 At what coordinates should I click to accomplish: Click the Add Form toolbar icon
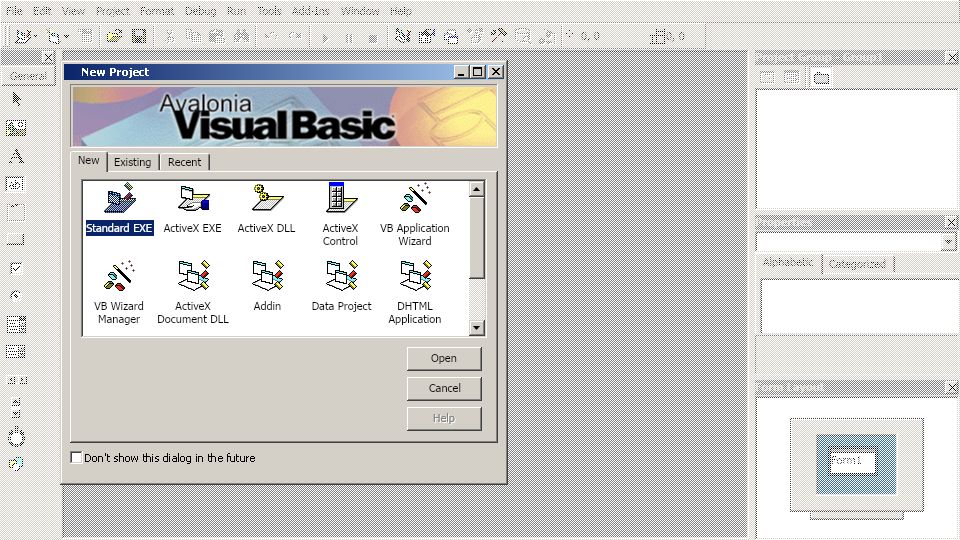[53, 37]
